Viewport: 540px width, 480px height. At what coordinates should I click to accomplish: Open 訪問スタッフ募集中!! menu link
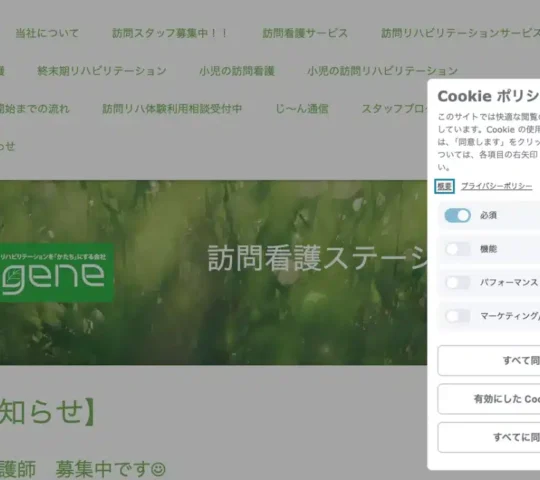point(170,33)
